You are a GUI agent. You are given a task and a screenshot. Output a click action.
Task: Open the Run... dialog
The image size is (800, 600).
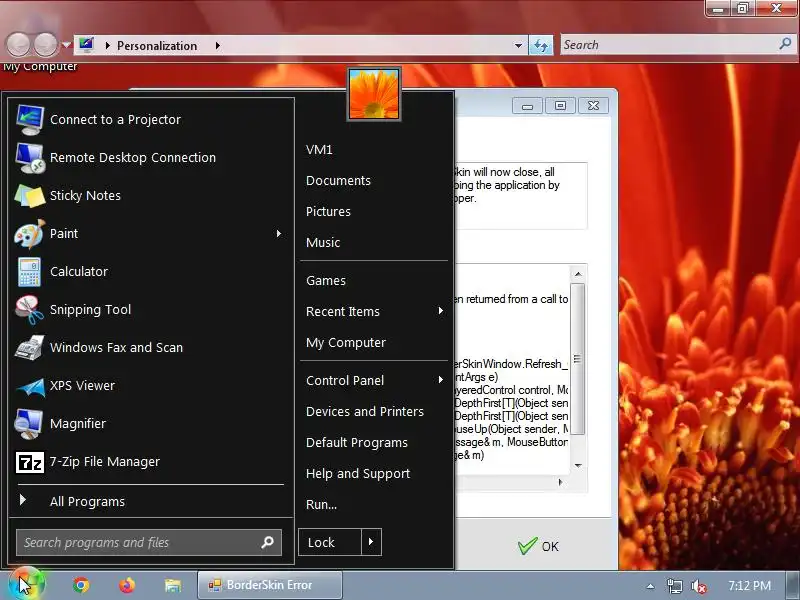pos(321,505)
